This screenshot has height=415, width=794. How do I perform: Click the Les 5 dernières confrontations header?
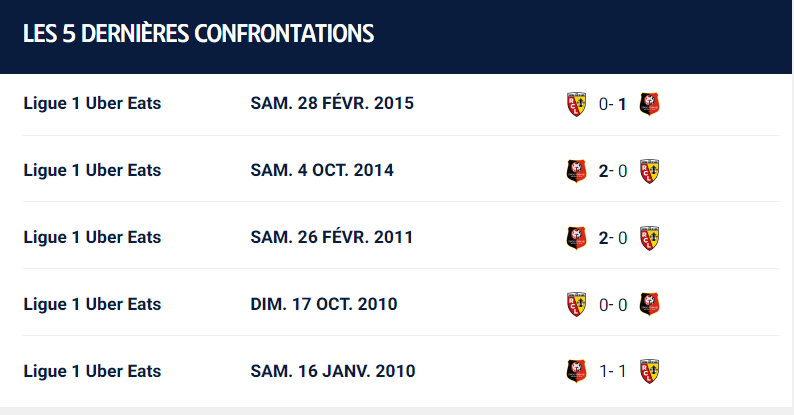click(x=198, y=34)
